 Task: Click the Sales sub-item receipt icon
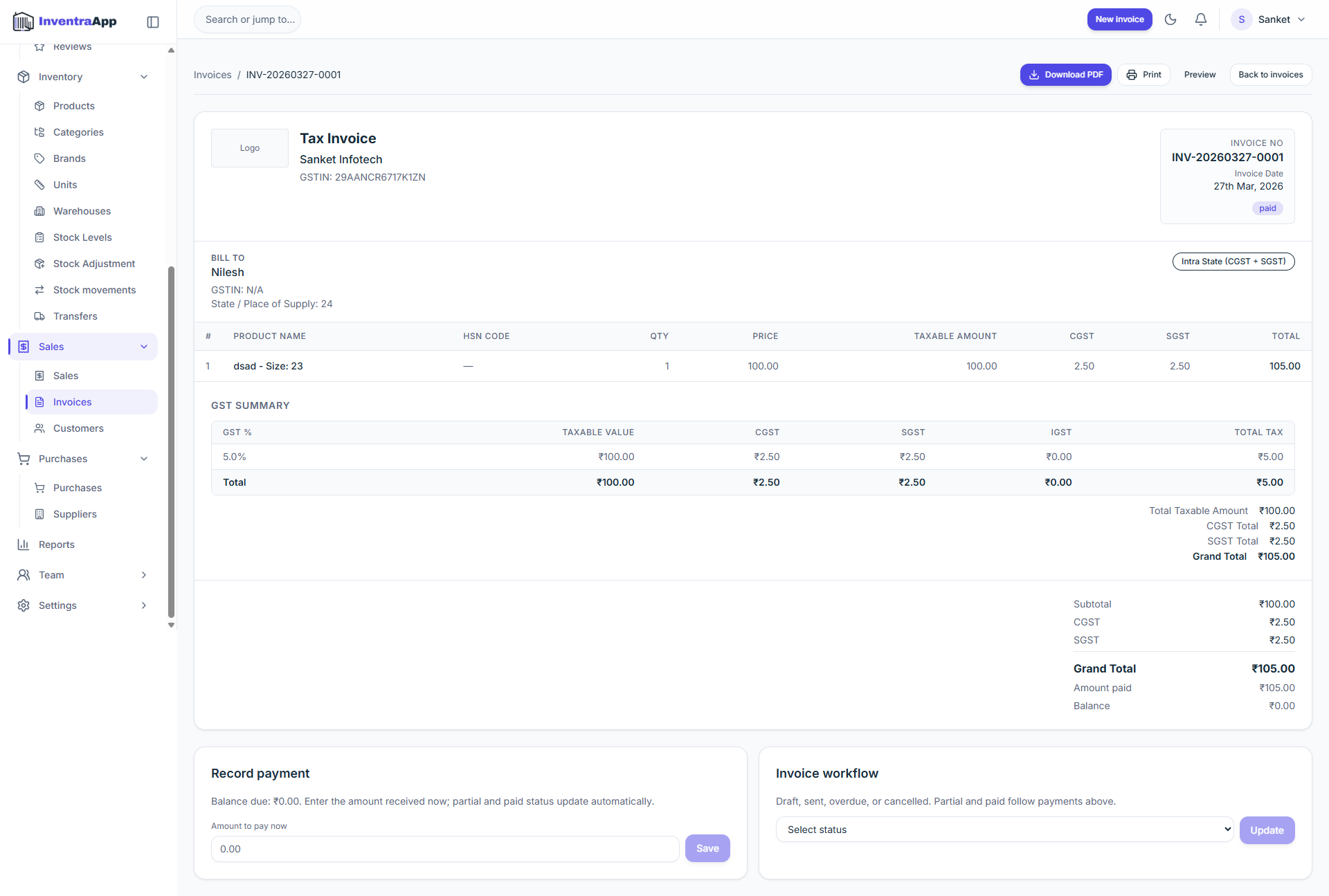click(x=39, y=376)
